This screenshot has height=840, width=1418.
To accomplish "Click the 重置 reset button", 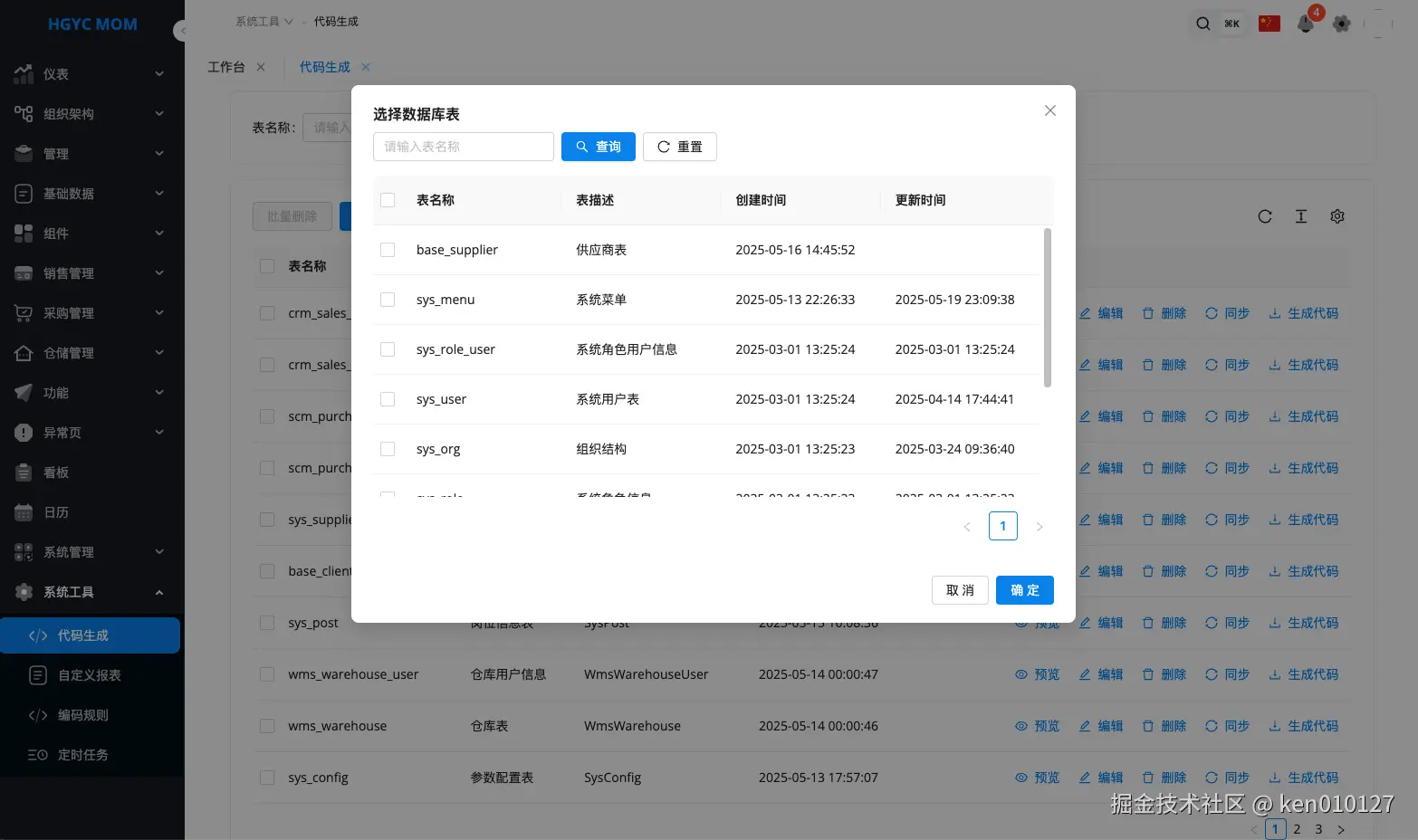I will click(680, 147).
